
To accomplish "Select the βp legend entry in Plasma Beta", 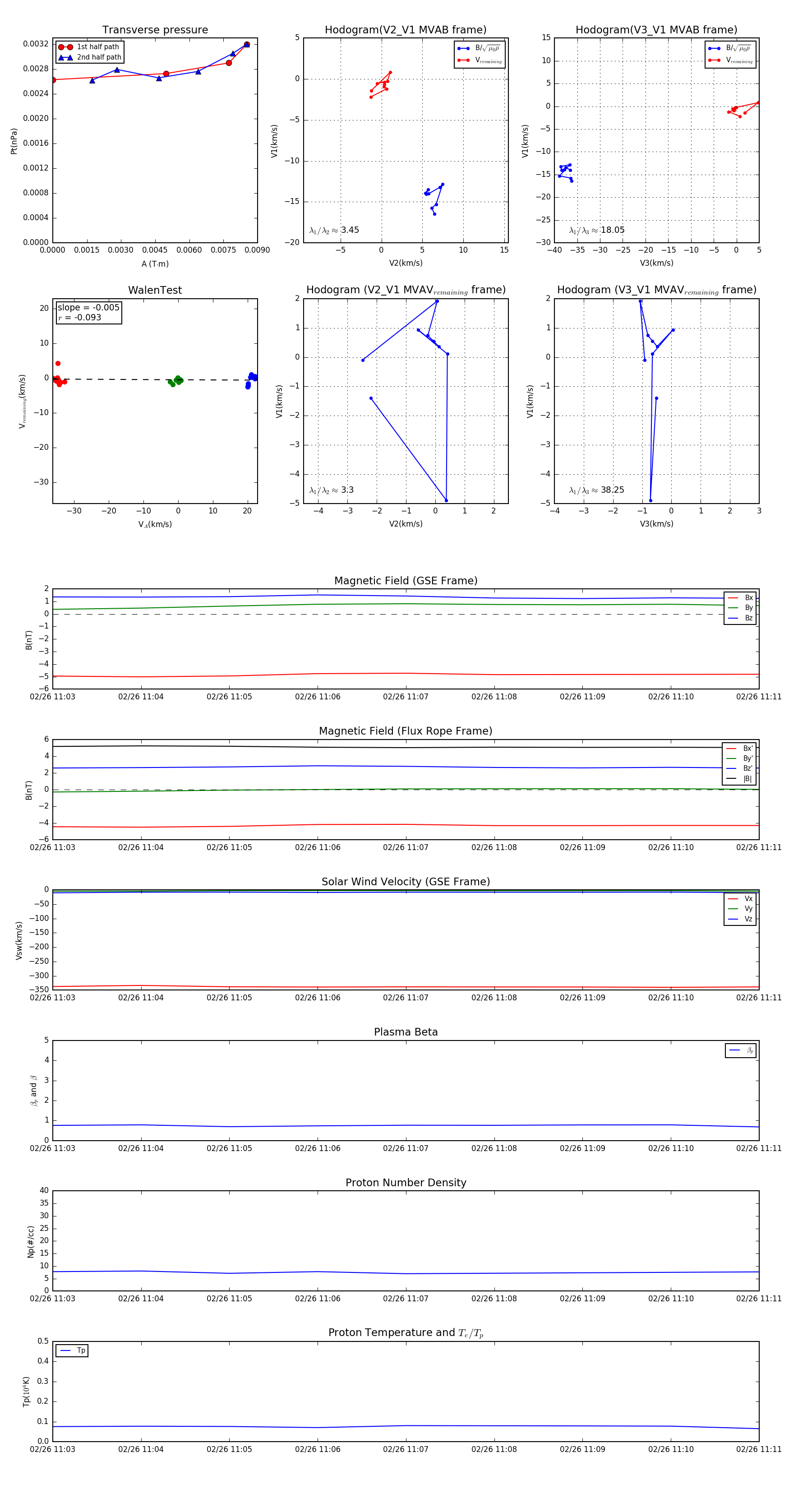I will [741, 1050].
